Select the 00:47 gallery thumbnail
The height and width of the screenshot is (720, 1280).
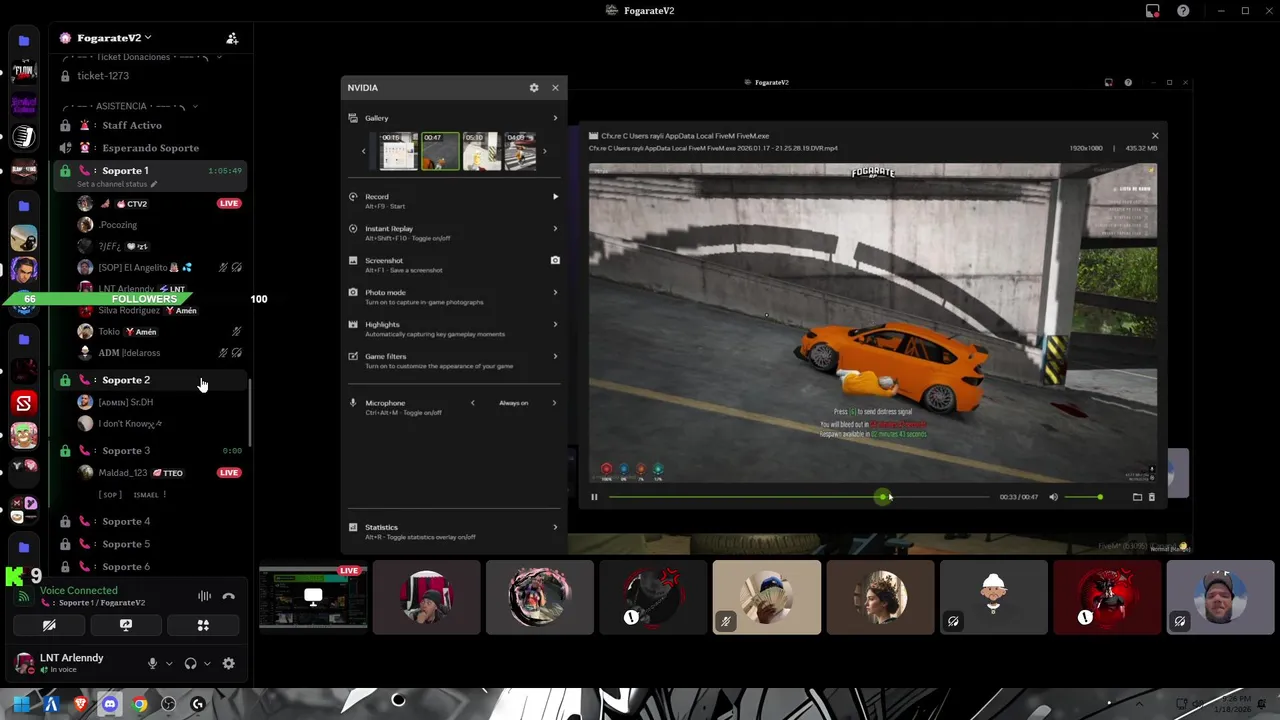click(x=440, y=151)
